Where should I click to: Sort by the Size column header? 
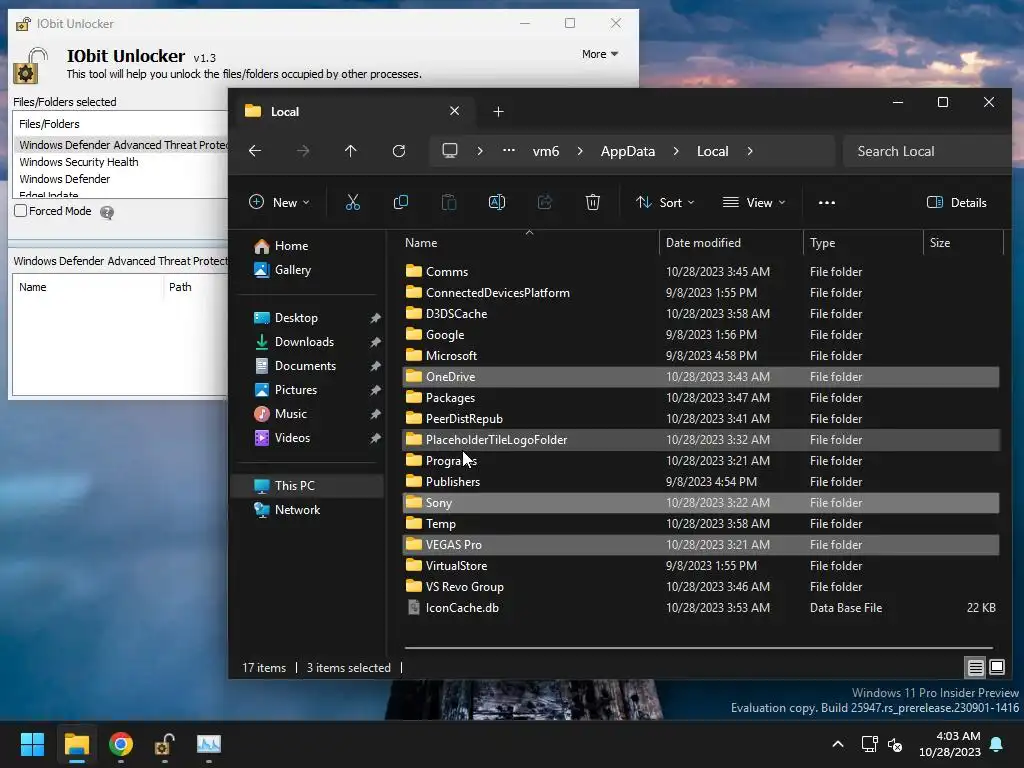tap(964, 243)
